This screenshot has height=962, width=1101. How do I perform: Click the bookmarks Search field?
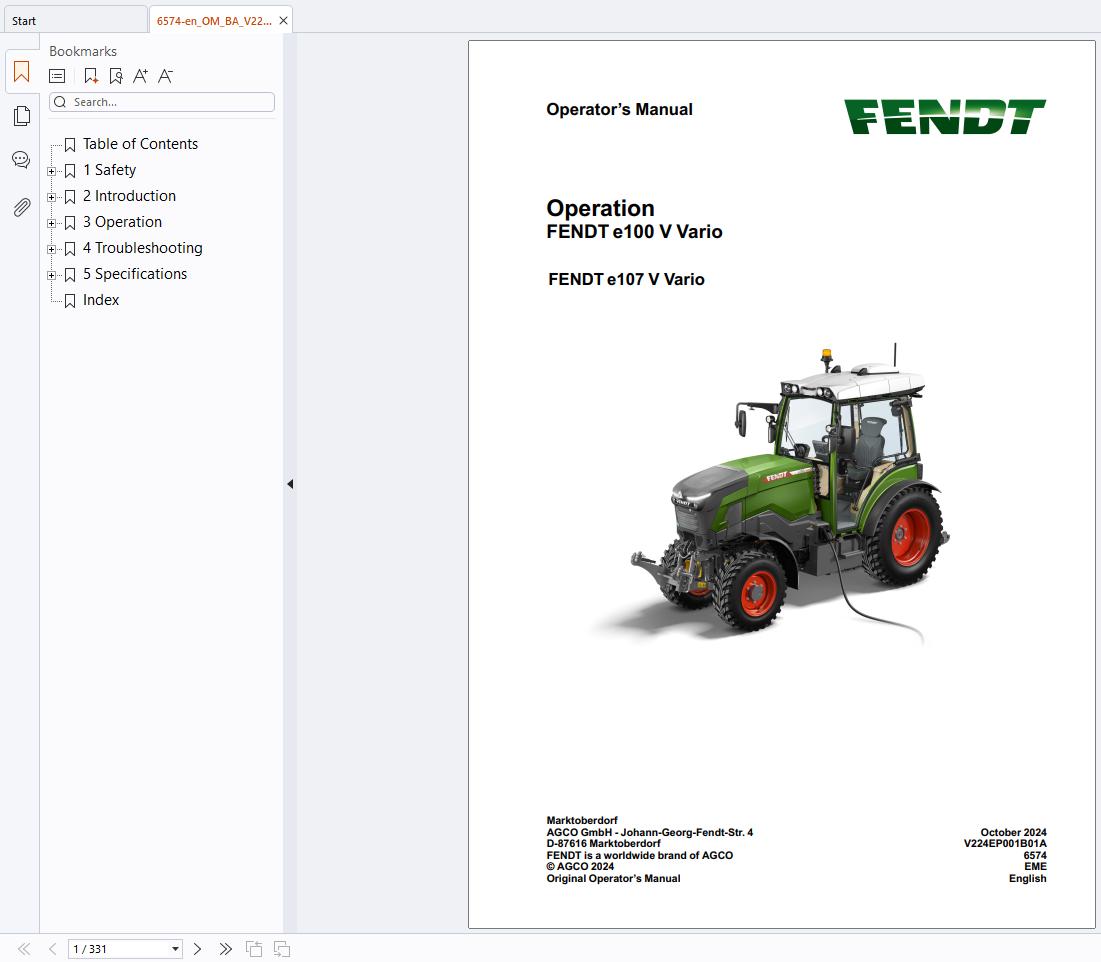[x=161, y=102]
